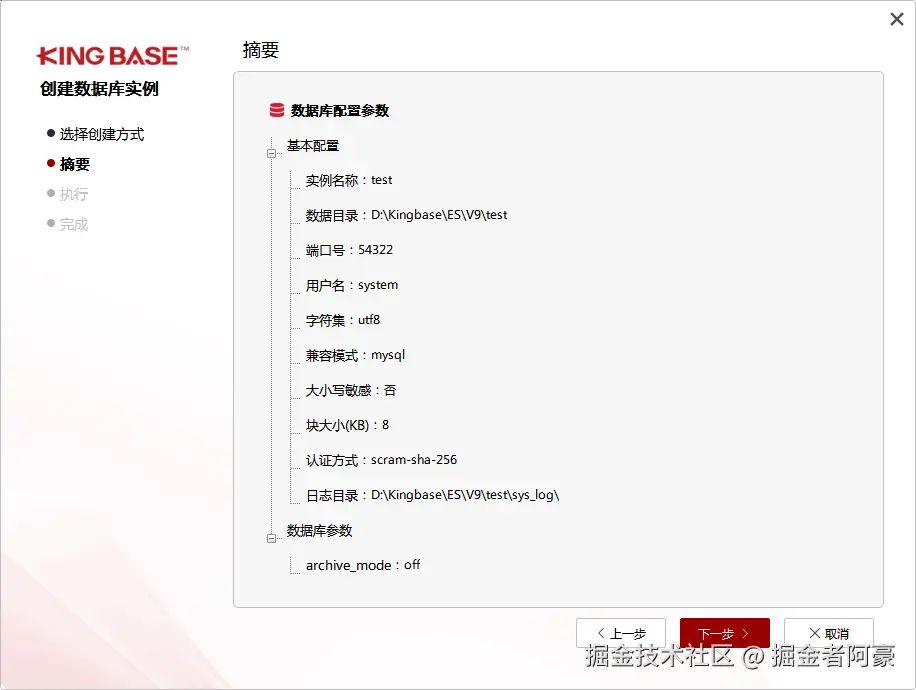Select the 基本配置 tree label
916x690 pixels.
(x=313, y=145)
